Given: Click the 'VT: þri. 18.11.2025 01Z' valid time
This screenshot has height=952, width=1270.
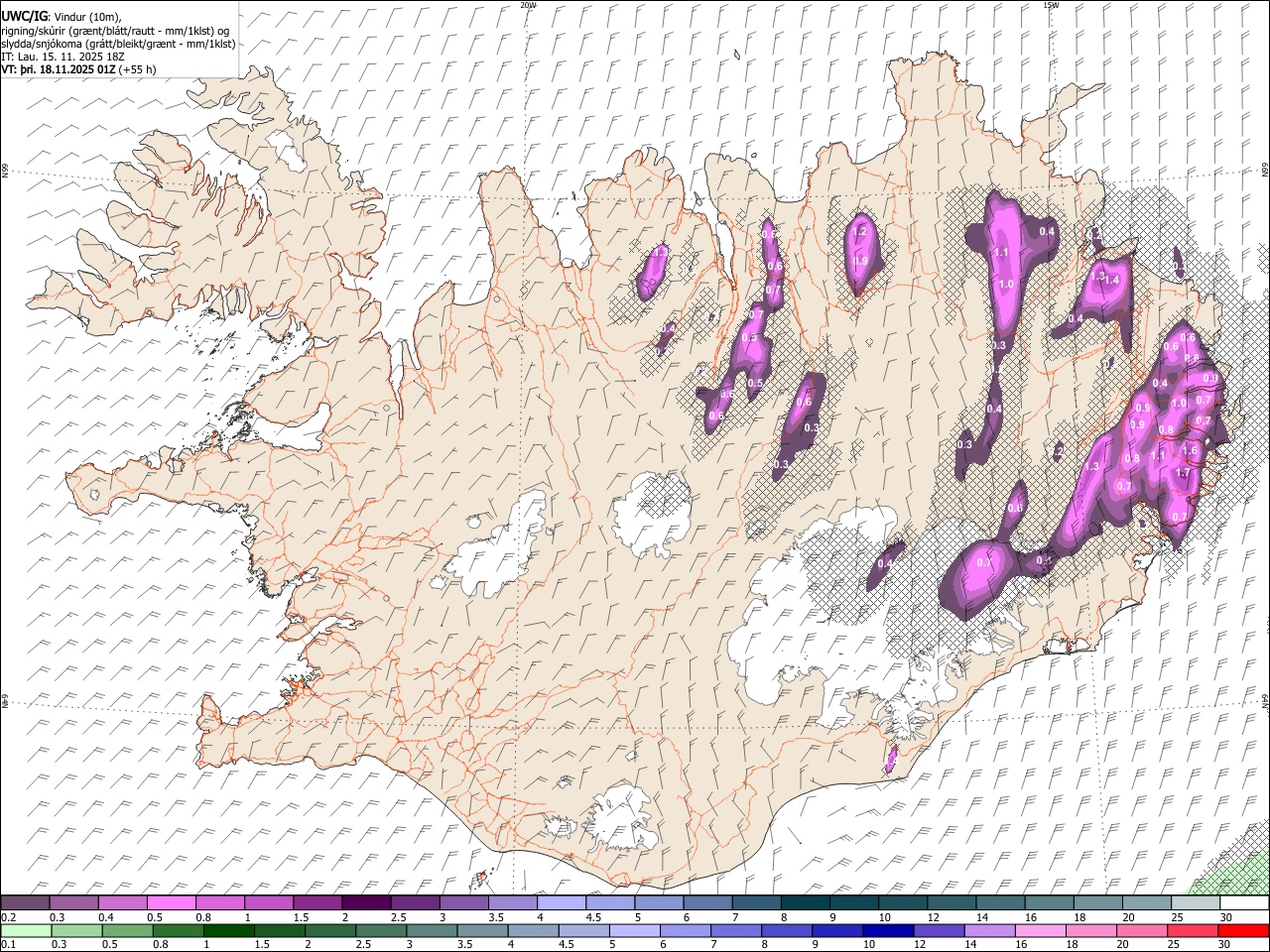Looking at the screenshot, I should (59, 69).
